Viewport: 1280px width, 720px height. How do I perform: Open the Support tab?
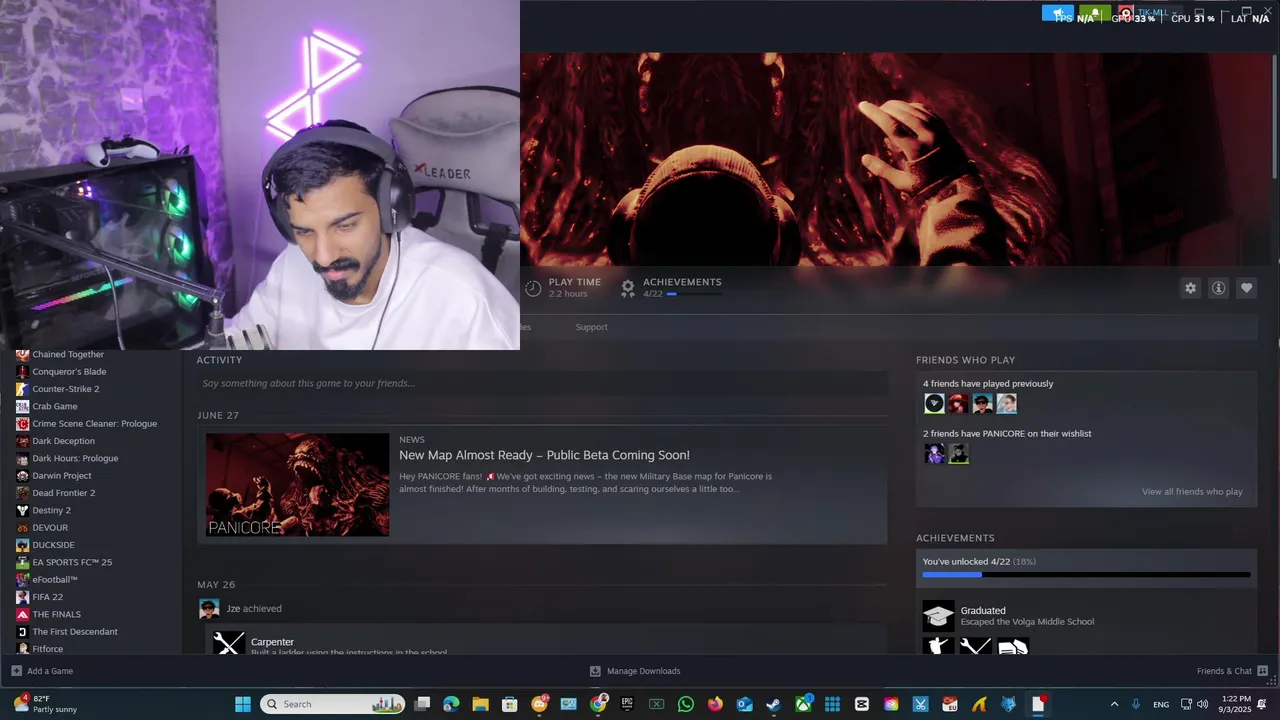591,327
